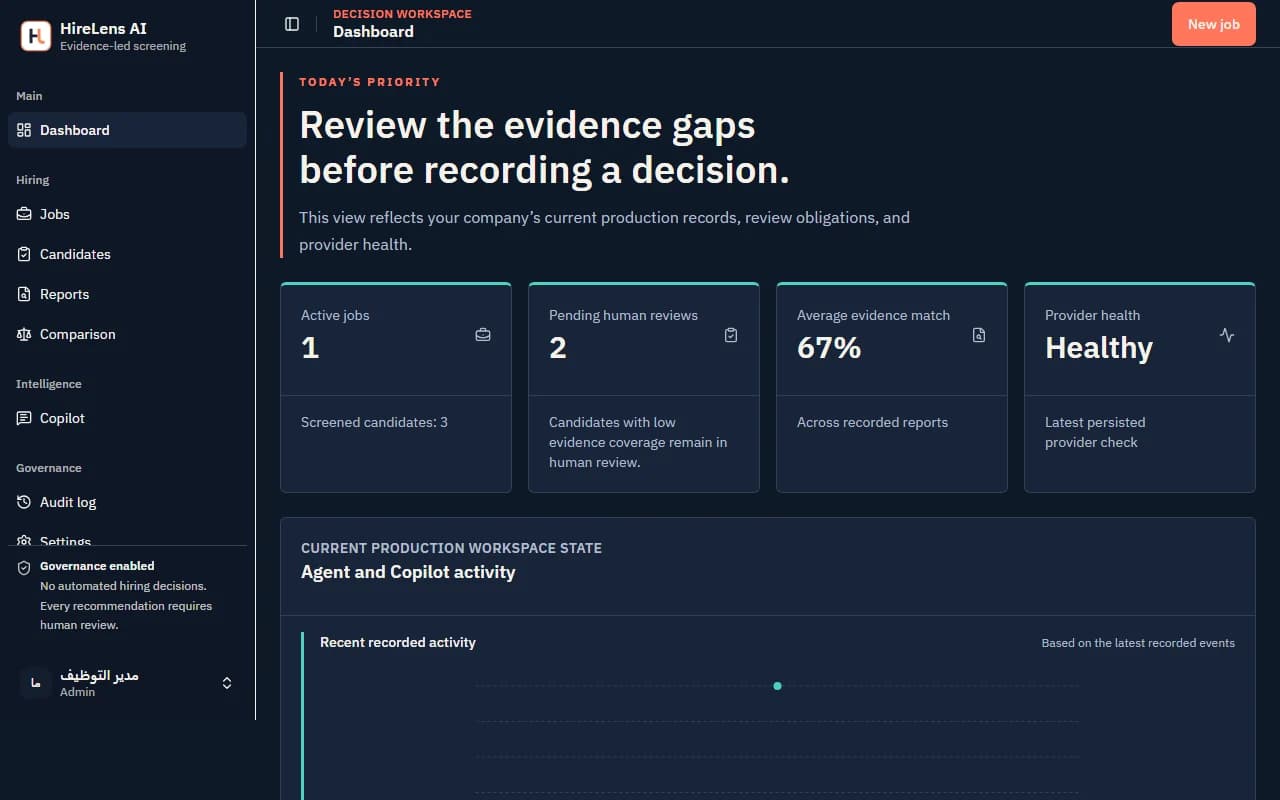This screenshot has height=800, width=1280.
Task: Open Reports from the sidebar
Action: (x=127, y=294)
